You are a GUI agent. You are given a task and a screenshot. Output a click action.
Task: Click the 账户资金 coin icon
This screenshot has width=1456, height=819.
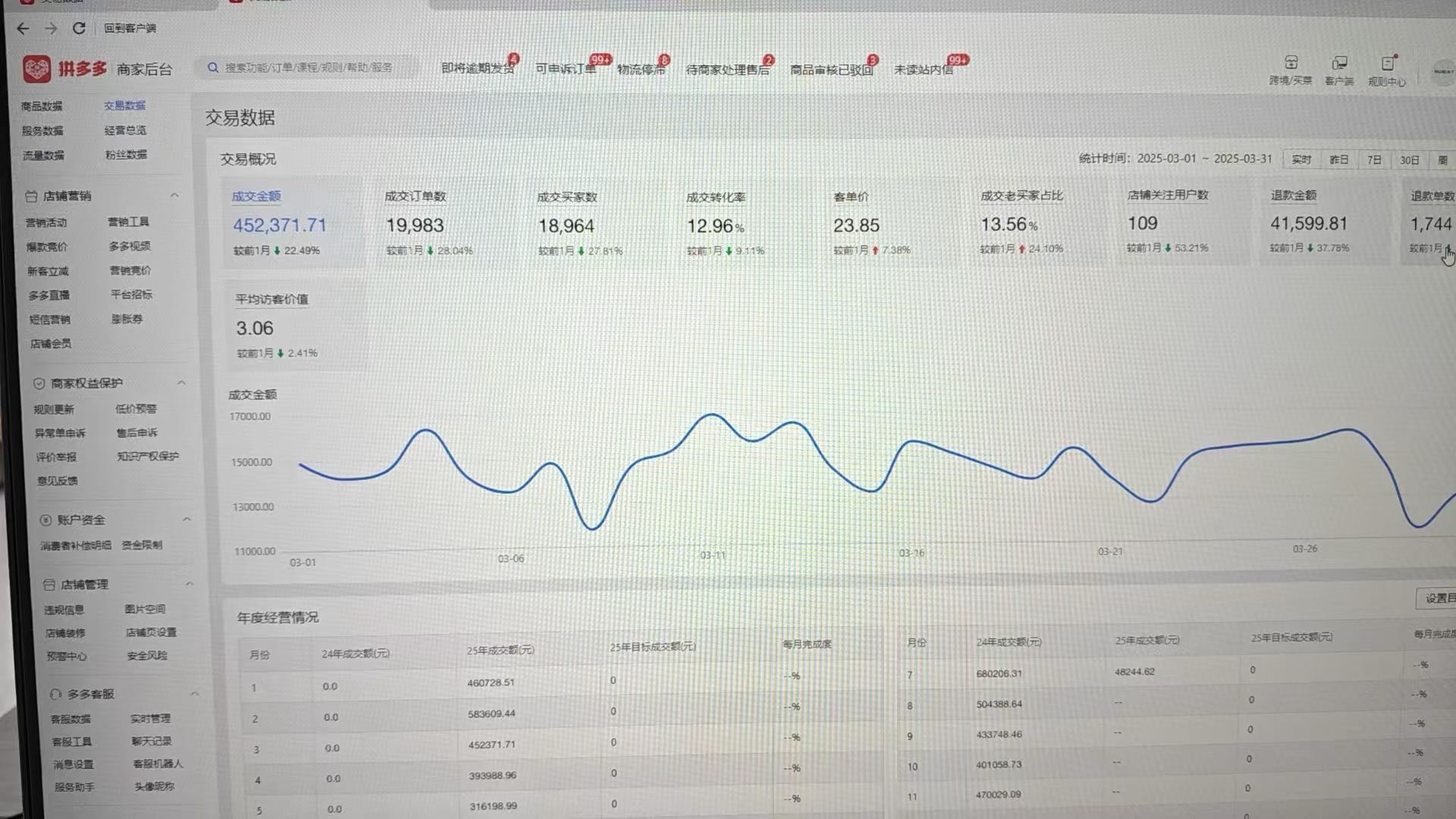pos(45,520)
